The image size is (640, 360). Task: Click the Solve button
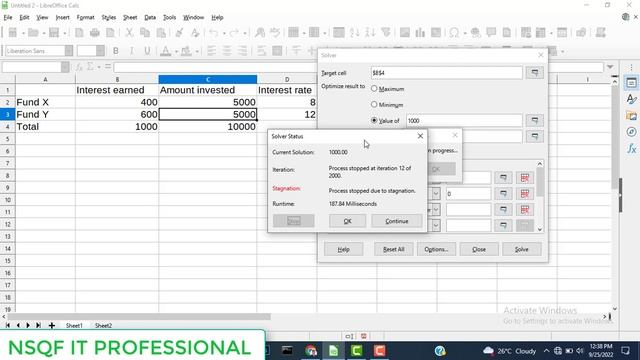522,249
